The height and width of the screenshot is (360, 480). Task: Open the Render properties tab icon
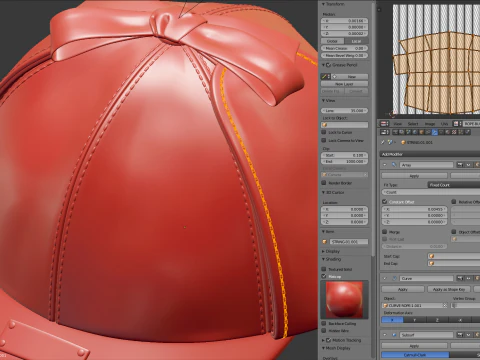tap(395, 132)
